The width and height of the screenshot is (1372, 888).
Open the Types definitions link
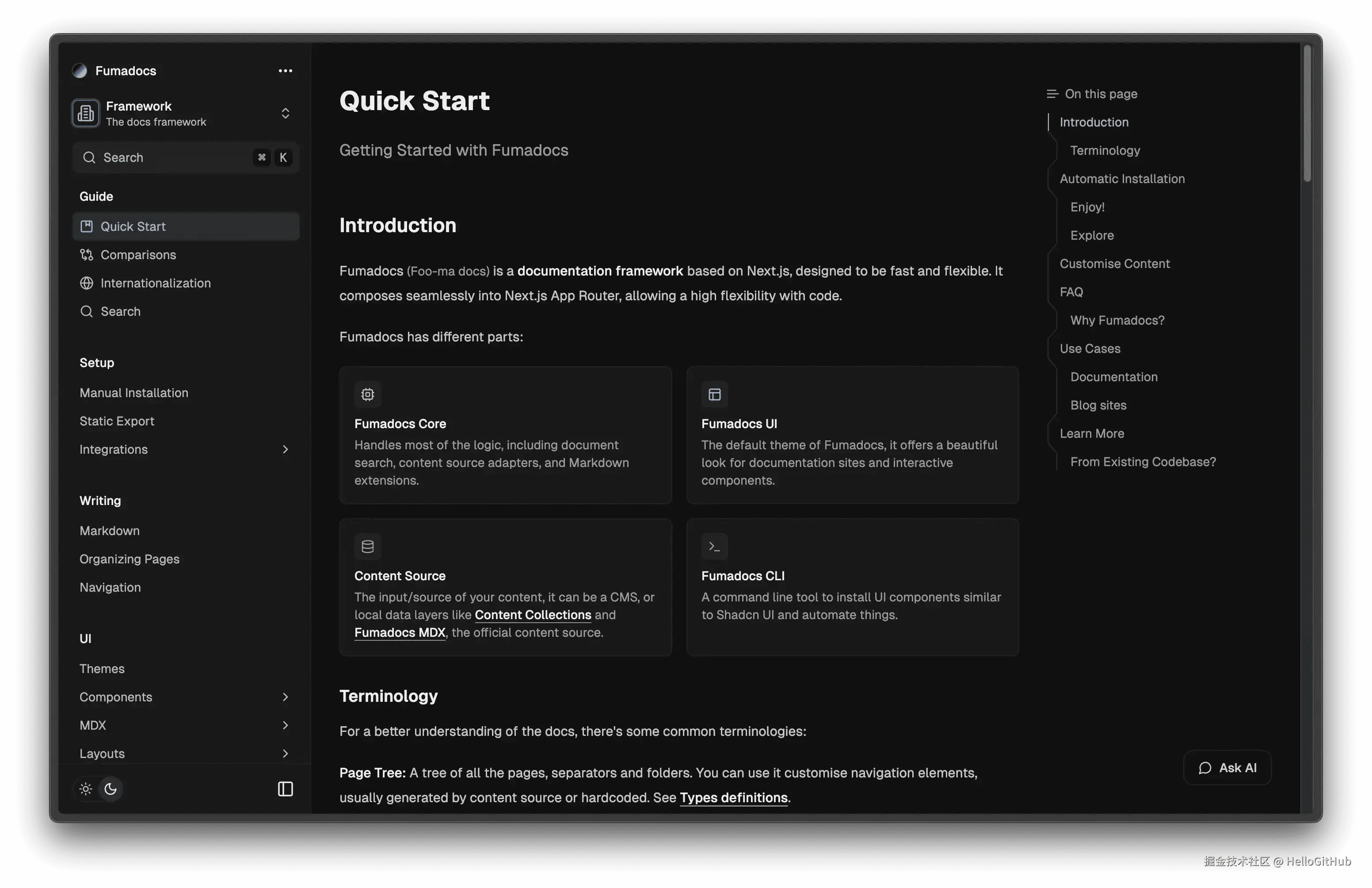pos(733,797)
